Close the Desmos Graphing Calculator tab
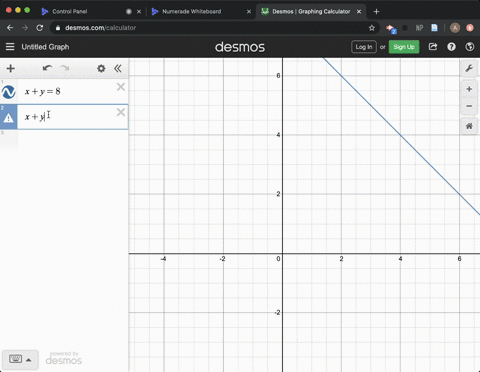 tap(359, 12)
